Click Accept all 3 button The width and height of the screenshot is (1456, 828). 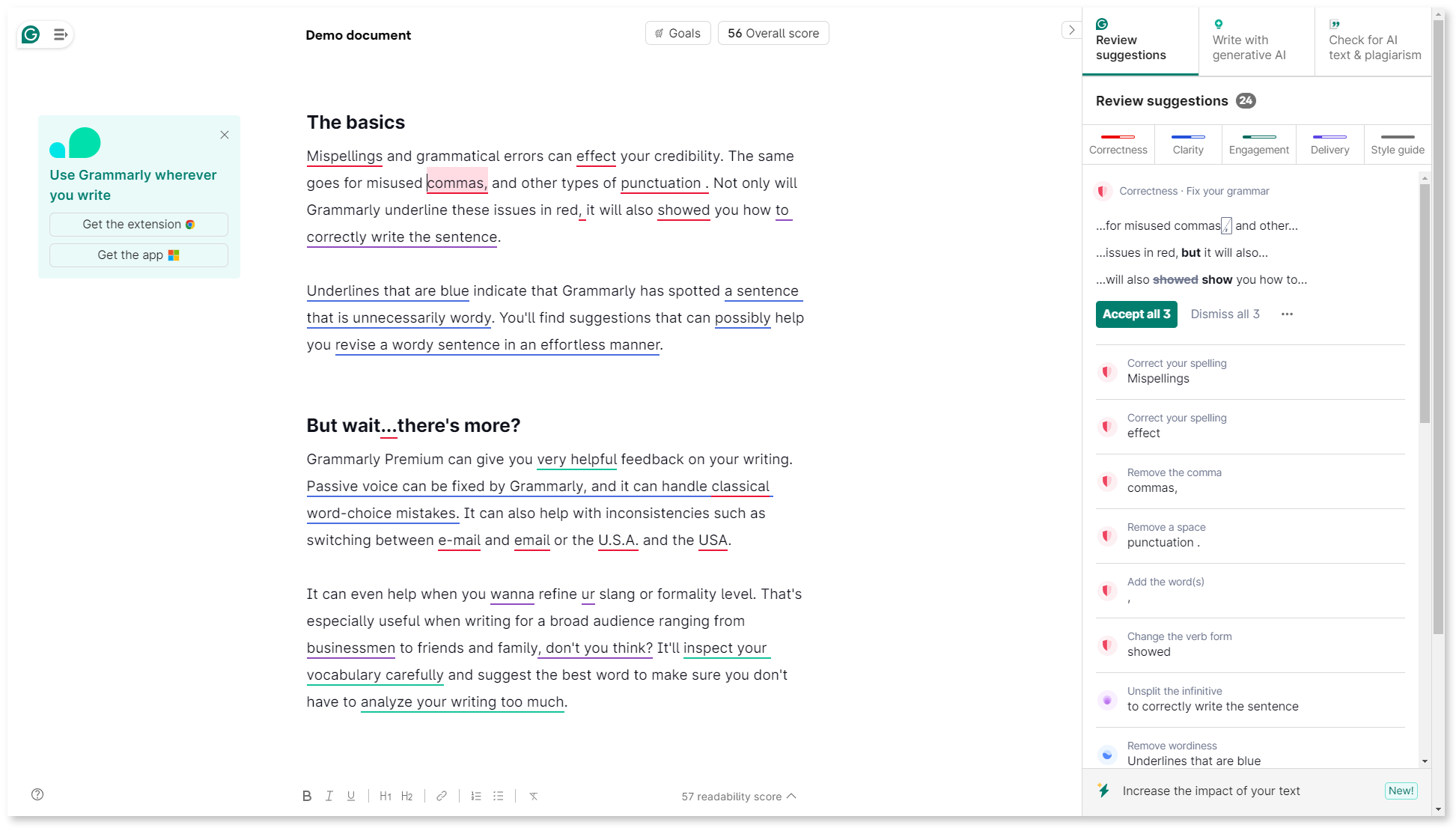[x=1136, y=314]
